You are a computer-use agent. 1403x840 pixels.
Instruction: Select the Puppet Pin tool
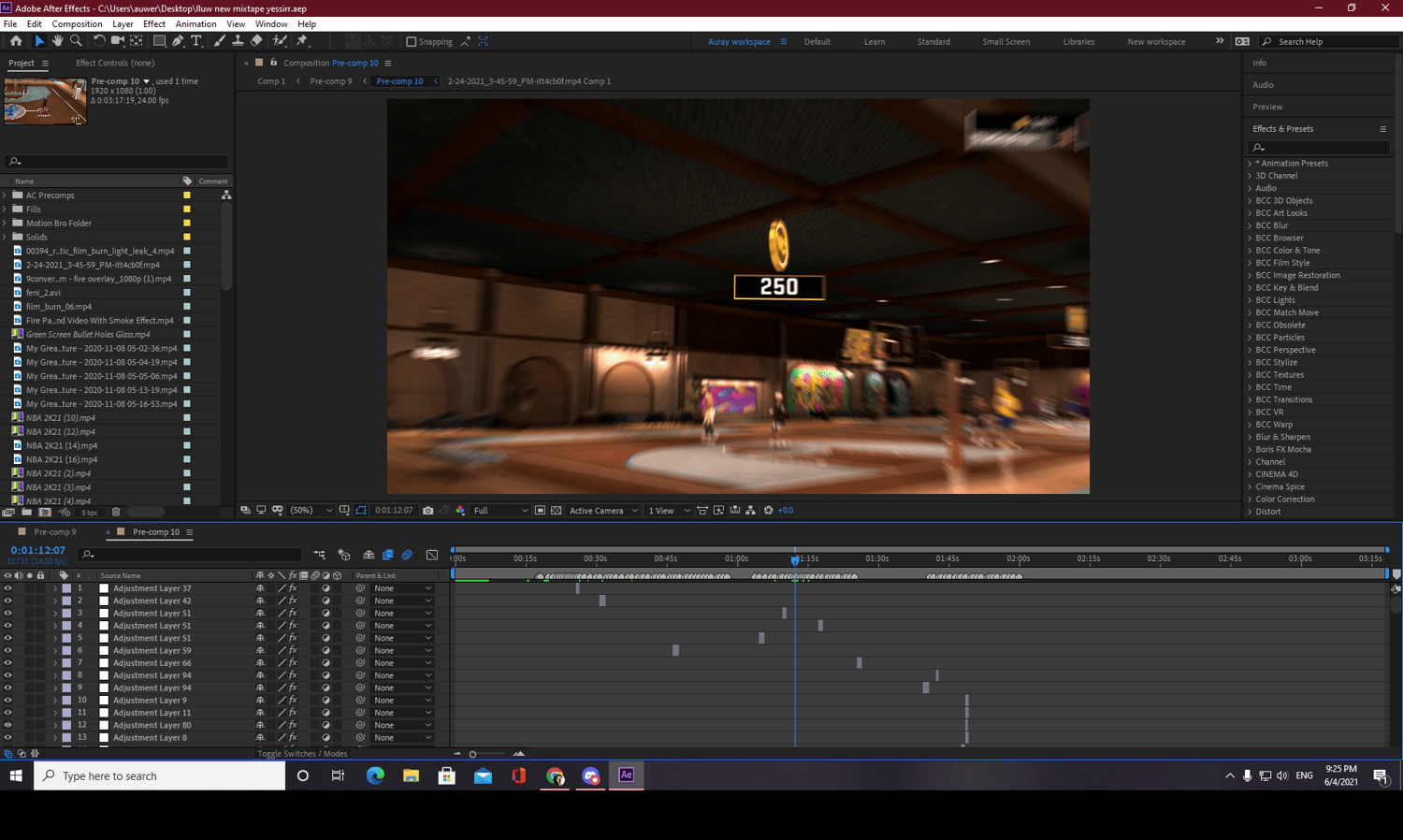click(302, 41)
